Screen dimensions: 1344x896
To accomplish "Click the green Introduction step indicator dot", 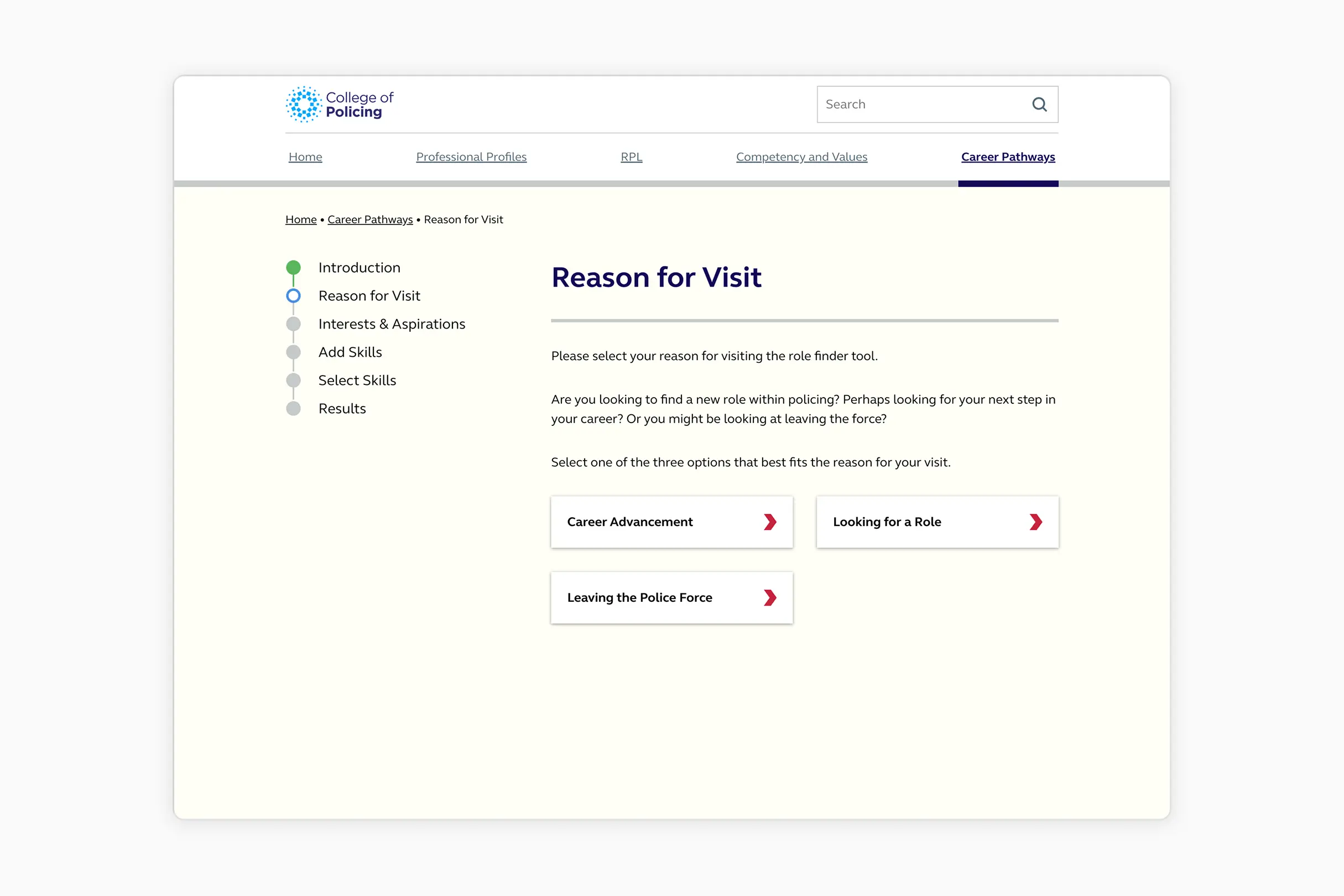I will pos(293,267).
